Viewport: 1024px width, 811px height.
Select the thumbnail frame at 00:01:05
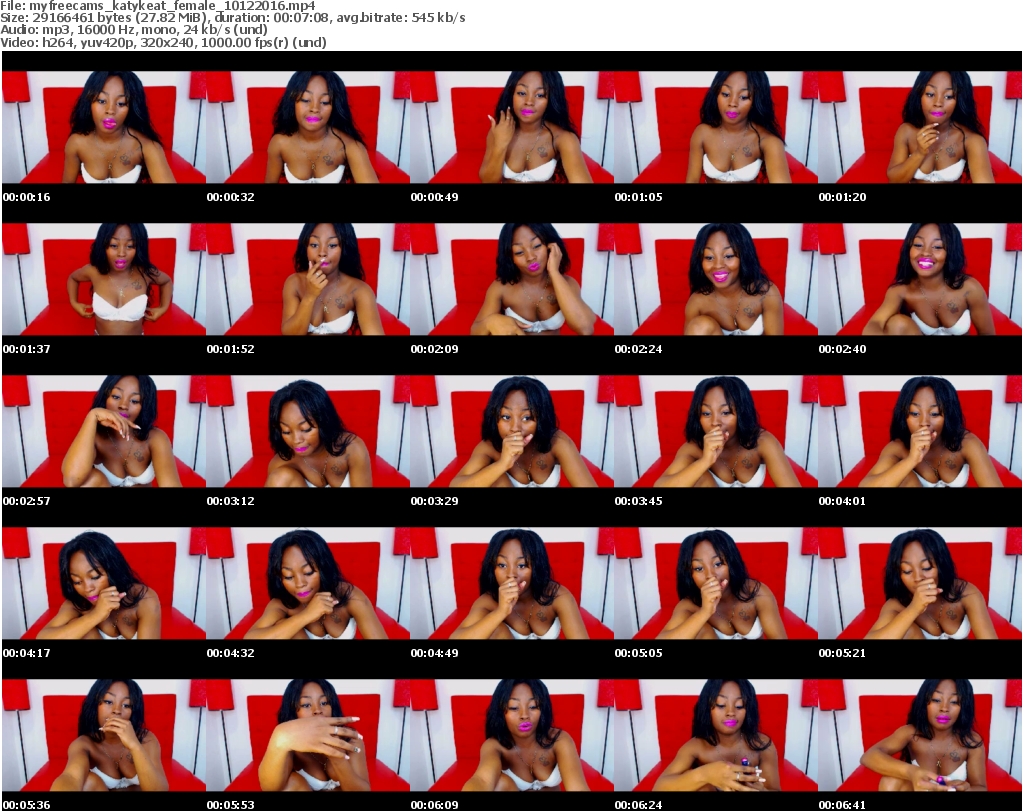tap(716, 127)
